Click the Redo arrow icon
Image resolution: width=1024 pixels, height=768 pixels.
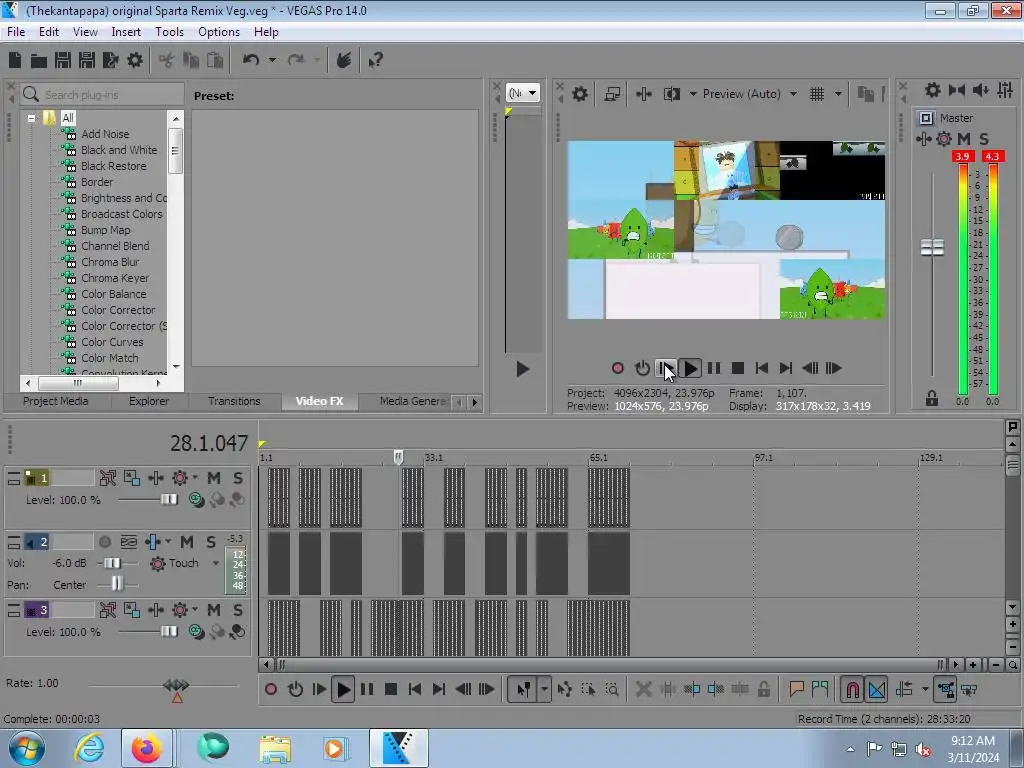(x=296, y=60)
